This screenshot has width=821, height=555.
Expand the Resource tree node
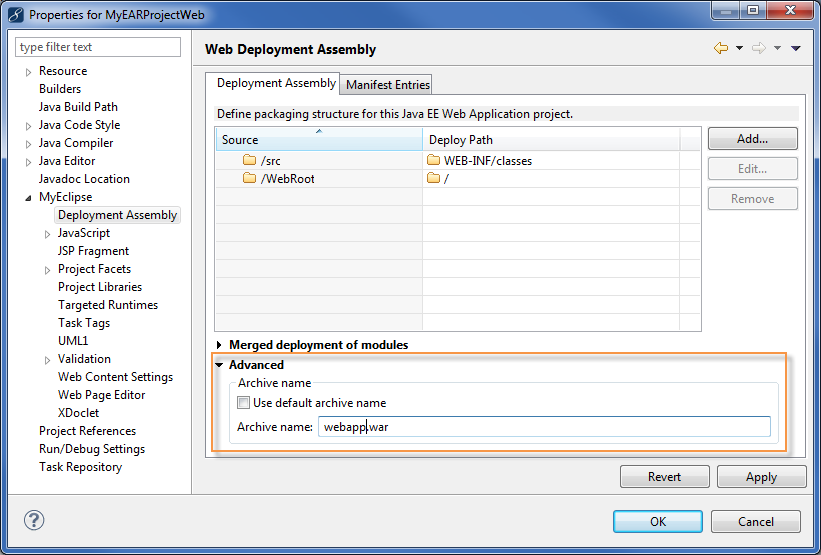[x=28, y=72]
